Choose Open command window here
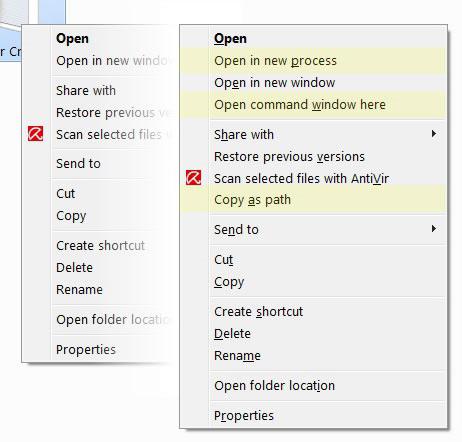 [313, 105]
